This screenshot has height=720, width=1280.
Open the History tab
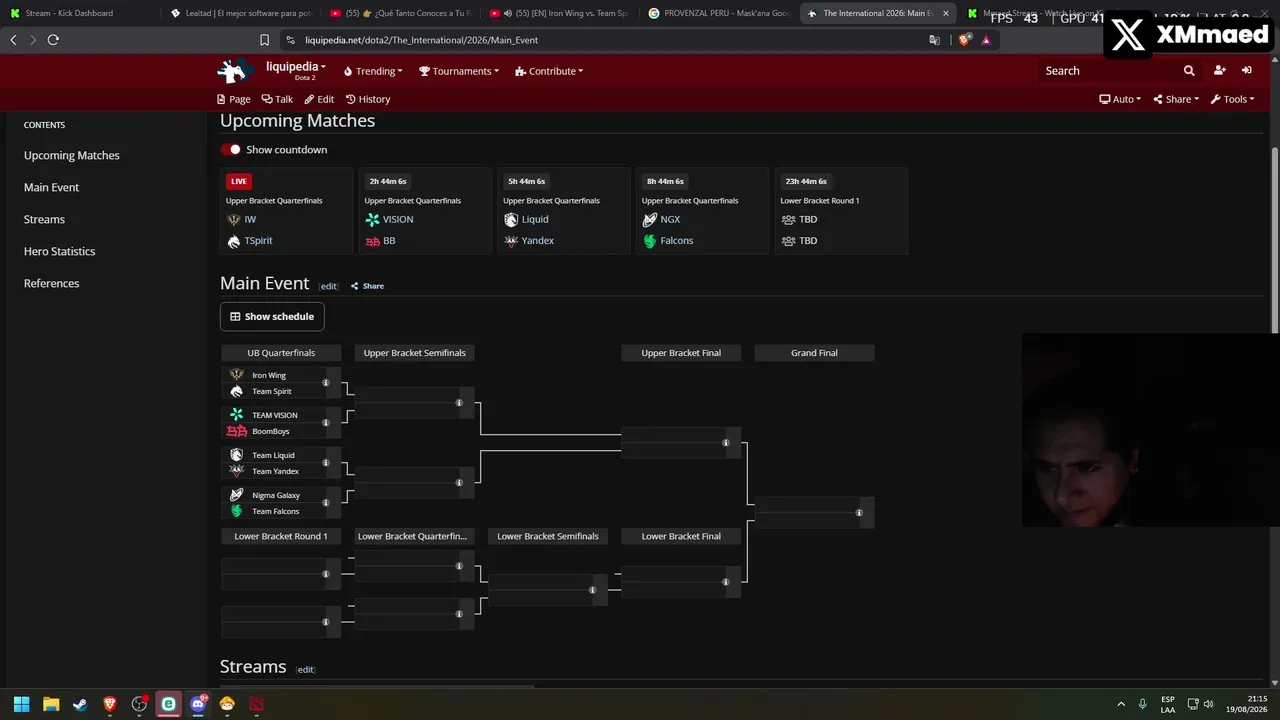[x=368, y=99]
